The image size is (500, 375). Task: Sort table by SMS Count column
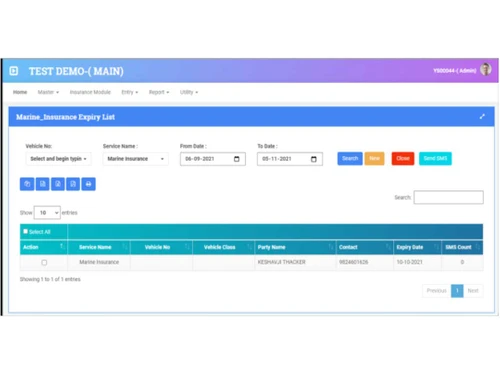(x=462, y=247)
